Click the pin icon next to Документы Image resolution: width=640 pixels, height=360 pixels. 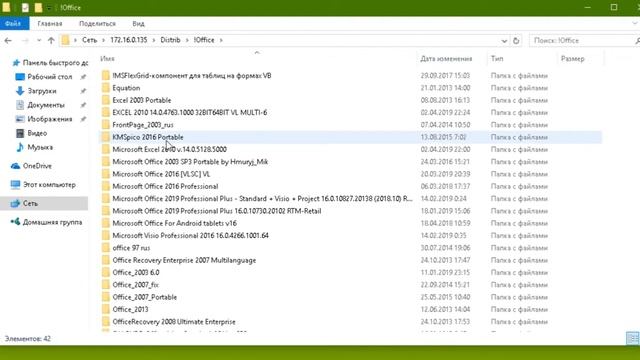click(x=83, y=105)
